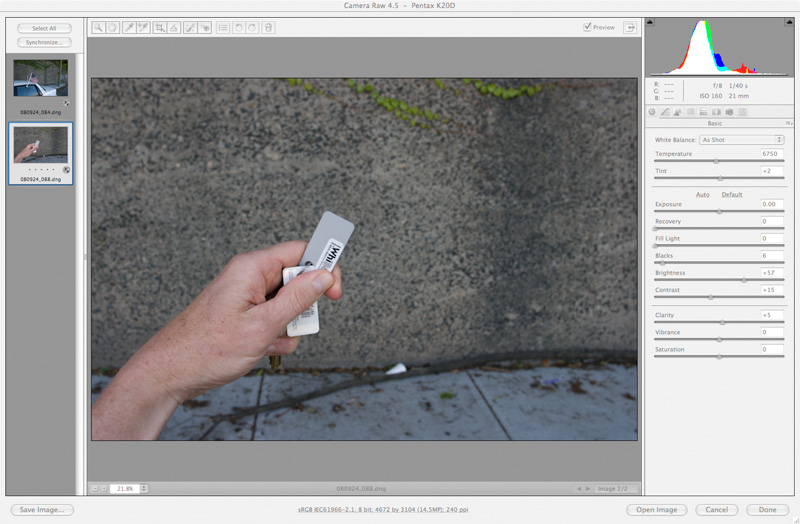
Task: Select the Zoom tool
Action: (x=98, y=28)
